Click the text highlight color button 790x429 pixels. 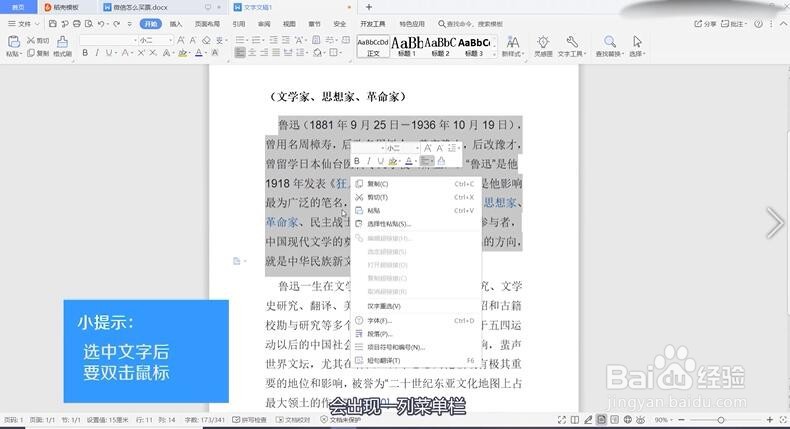pos(182,52)
